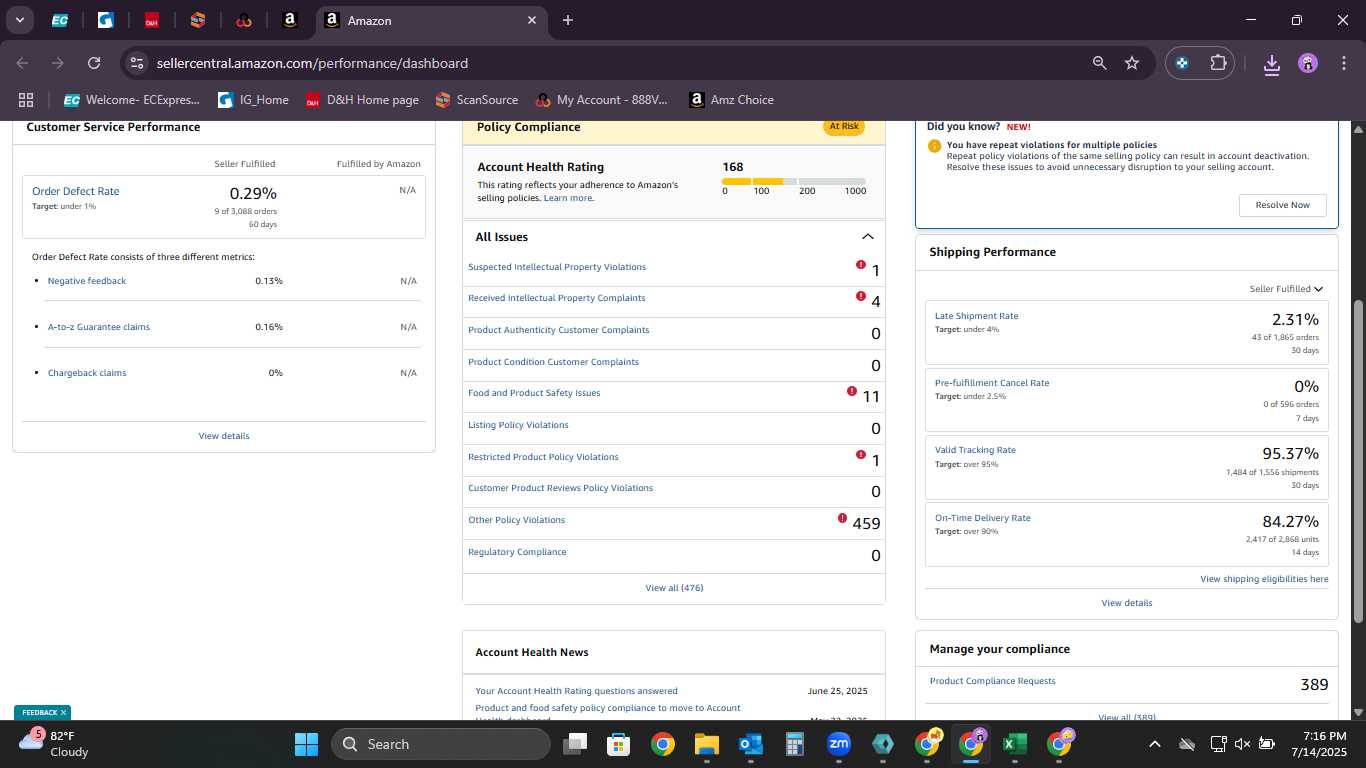1366x768 pixels.
Task: Open the Seller Fulfilled shipping dropdown
Action: click(x=1286, y=289)
